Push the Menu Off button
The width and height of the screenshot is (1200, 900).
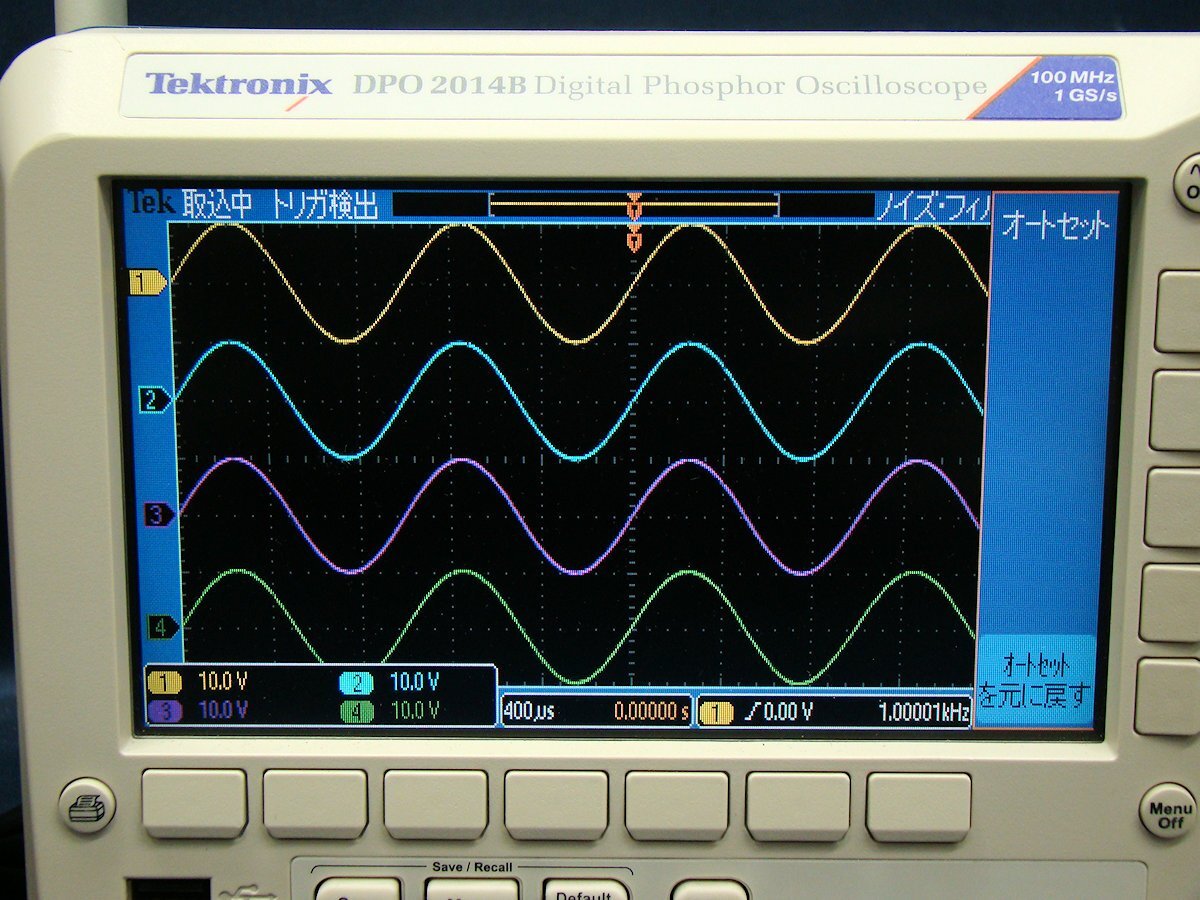[1170, 809]
